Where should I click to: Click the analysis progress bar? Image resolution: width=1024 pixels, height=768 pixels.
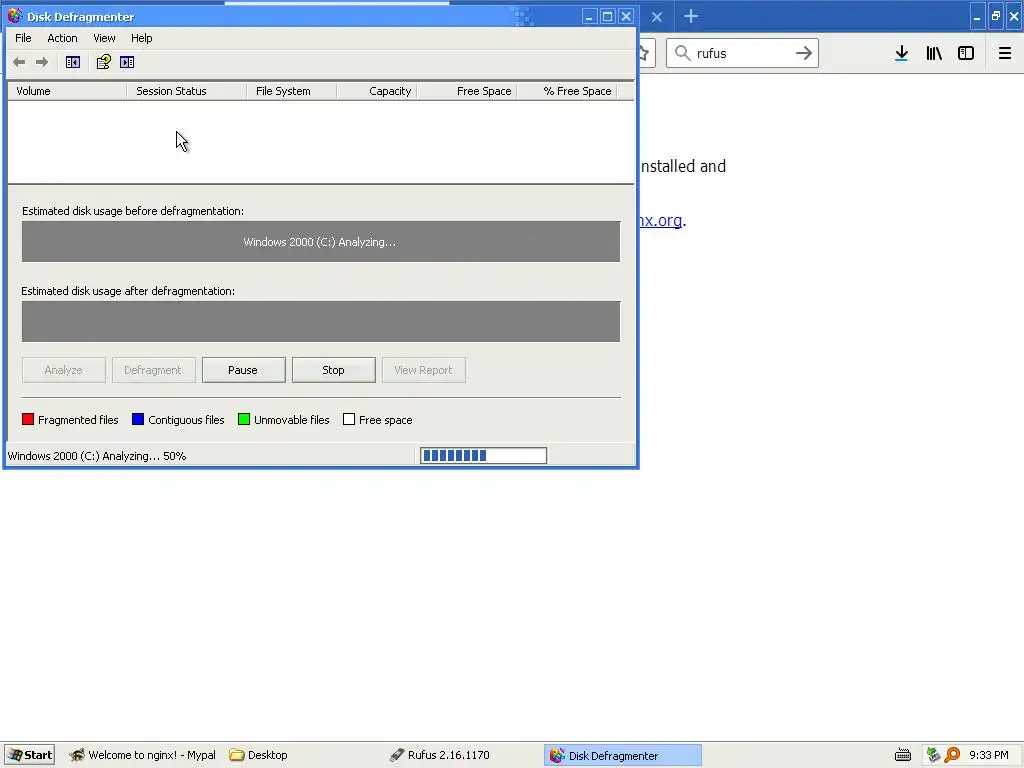tap(483, 456)
